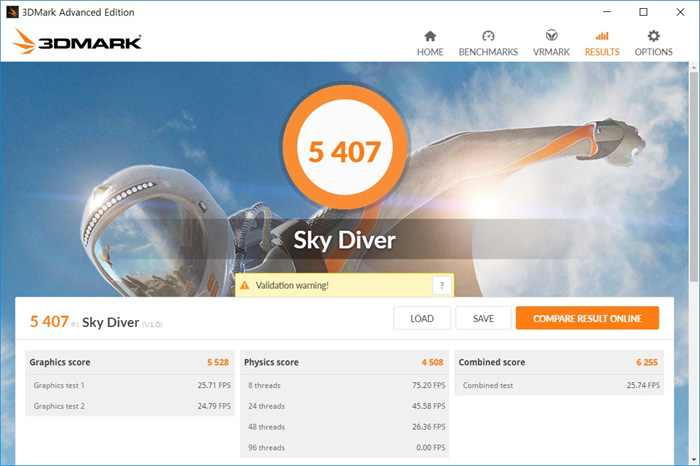Screen dimensions: 700x466
Task: Click COMPARE RESULT ONLINE button
Action: [x=587, y=318]
